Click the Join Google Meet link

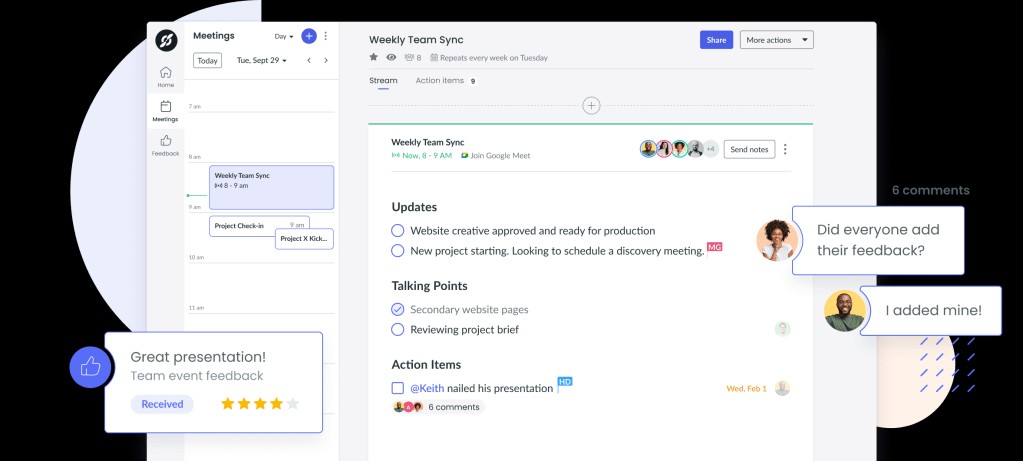500,156
